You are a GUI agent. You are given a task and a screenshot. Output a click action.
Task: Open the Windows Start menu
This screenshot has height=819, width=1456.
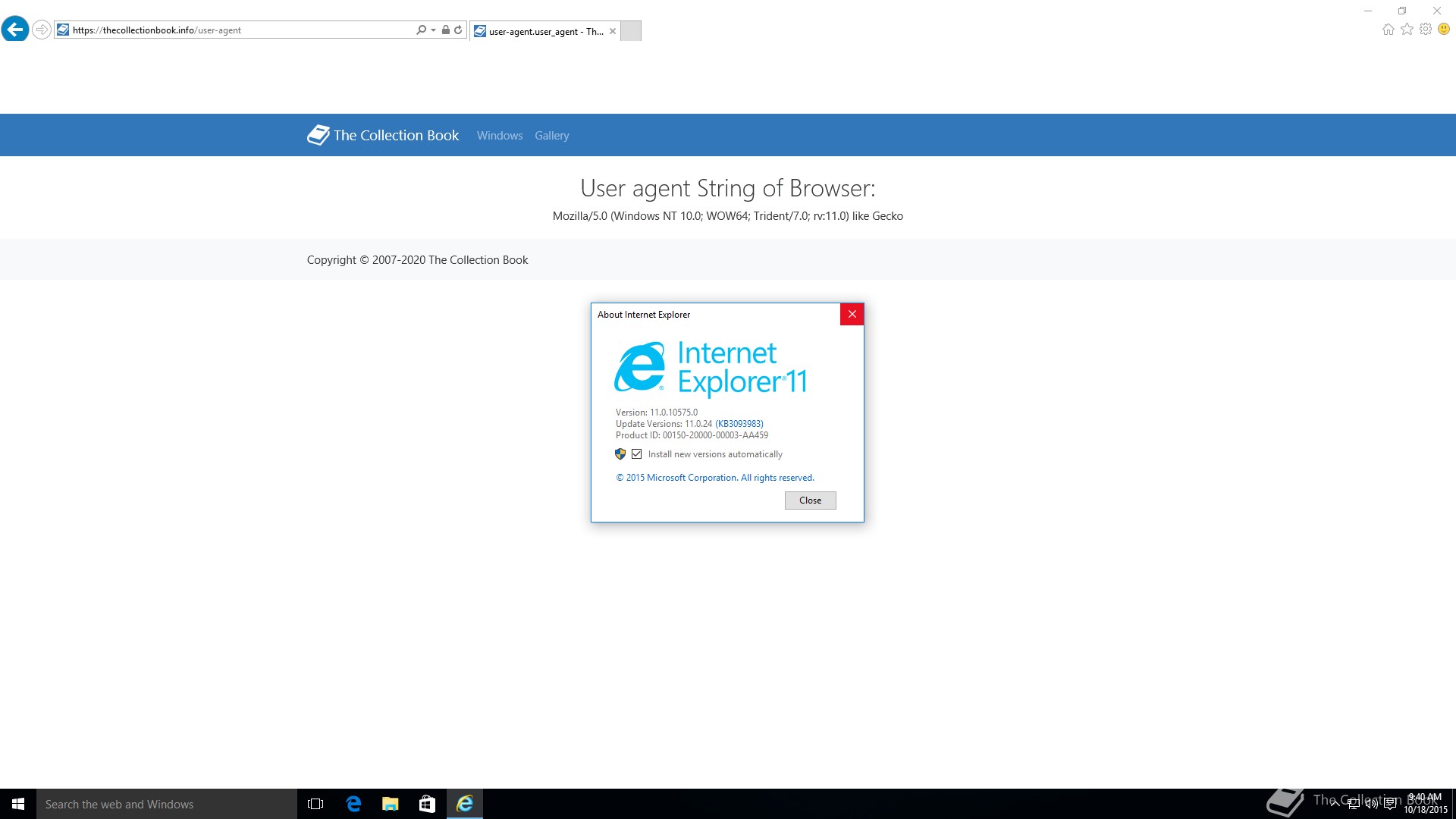pyautogui.click(x=18, y=804)
